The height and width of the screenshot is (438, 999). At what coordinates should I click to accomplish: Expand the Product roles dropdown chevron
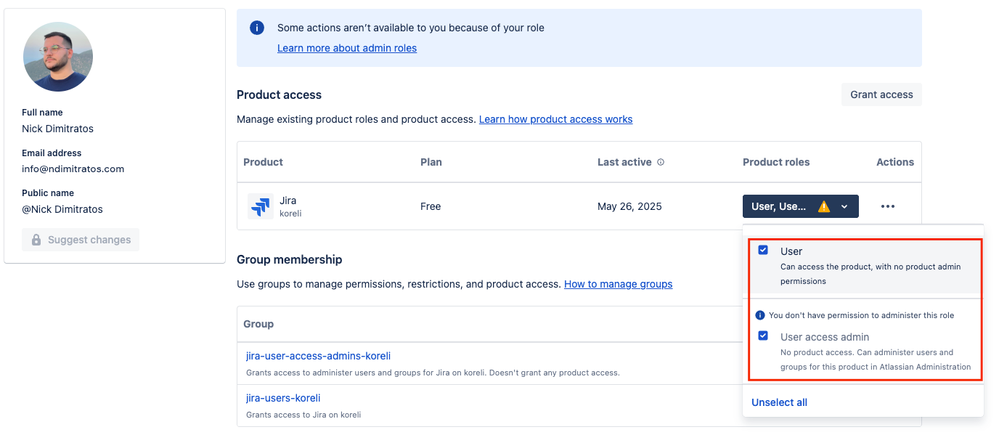coord(845,206)
